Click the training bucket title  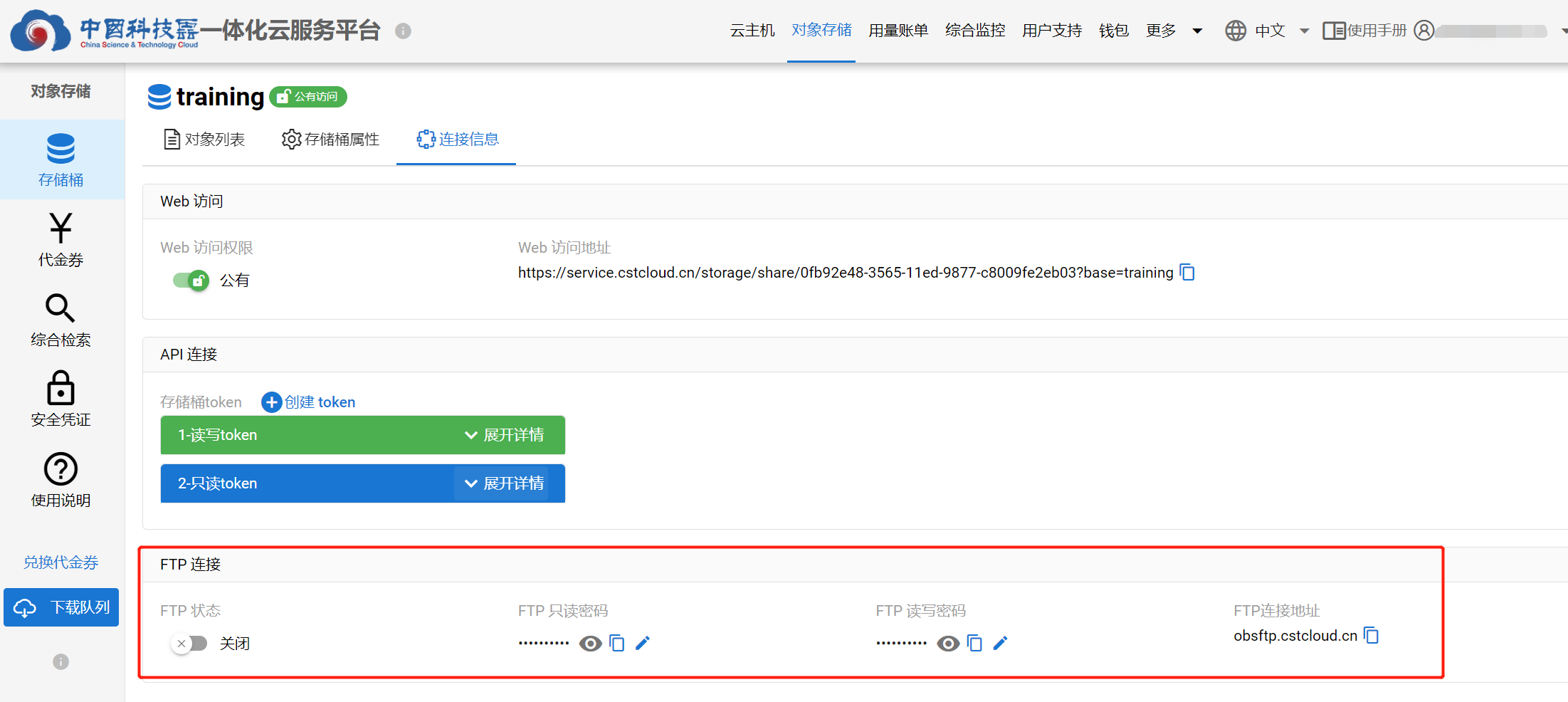(220, 97)
